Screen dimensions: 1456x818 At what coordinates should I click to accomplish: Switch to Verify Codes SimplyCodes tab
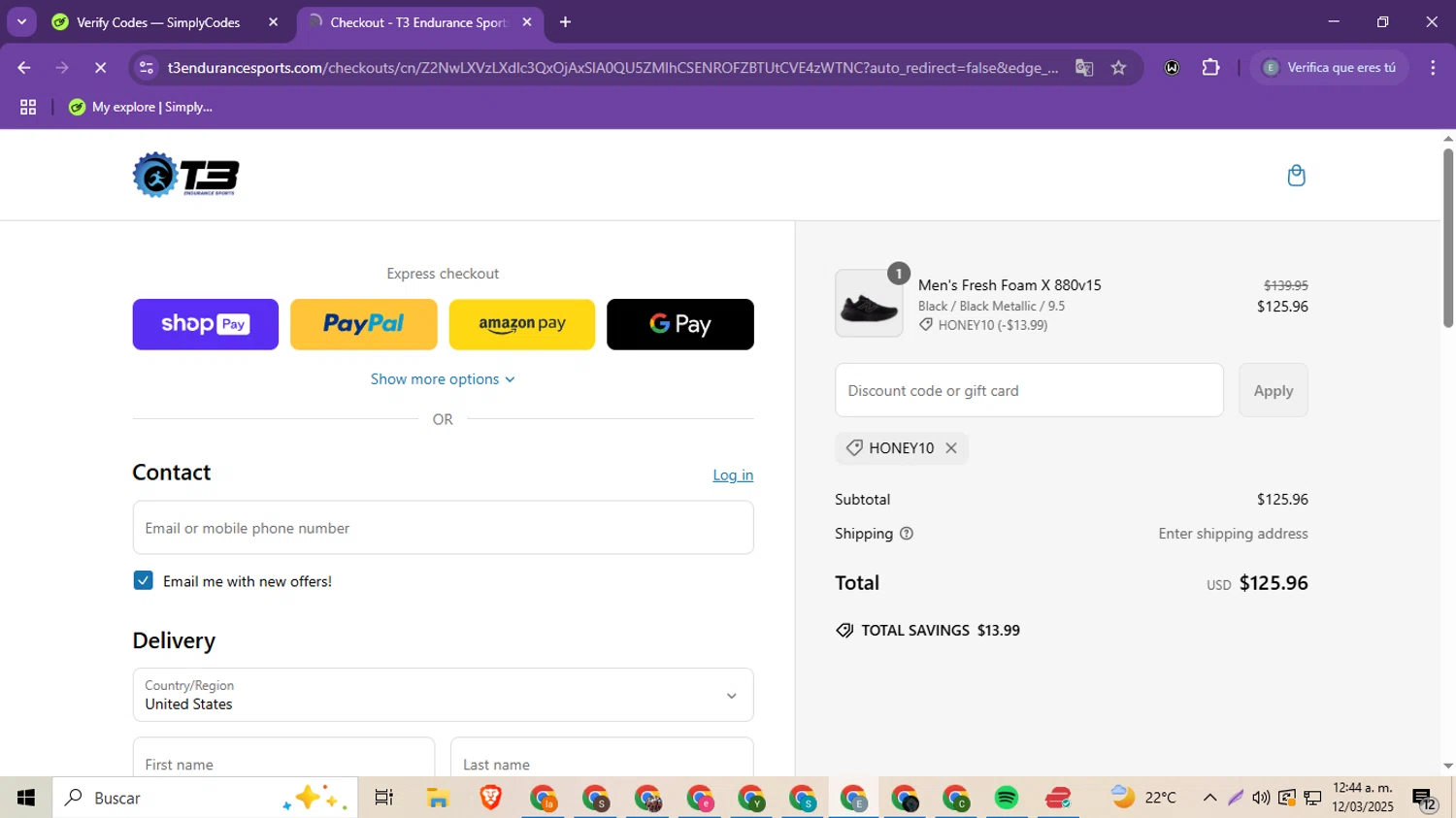point(158,22)
